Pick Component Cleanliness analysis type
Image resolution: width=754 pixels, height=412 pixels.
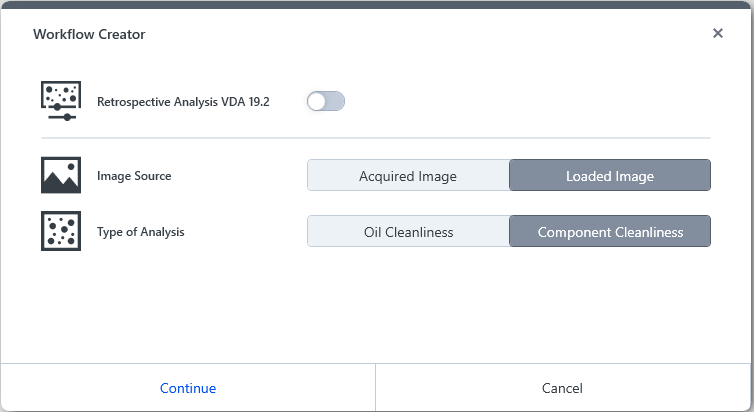tap(610, 232)
